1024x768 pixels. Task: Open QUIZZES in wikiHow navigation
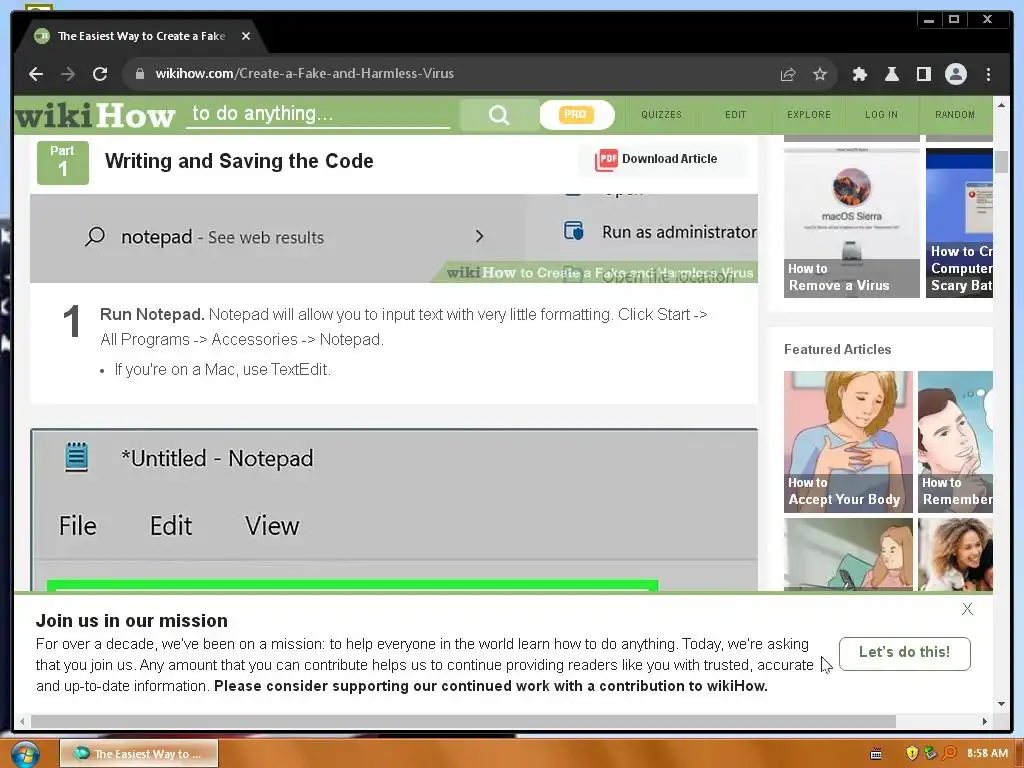(x=661, y=115)
